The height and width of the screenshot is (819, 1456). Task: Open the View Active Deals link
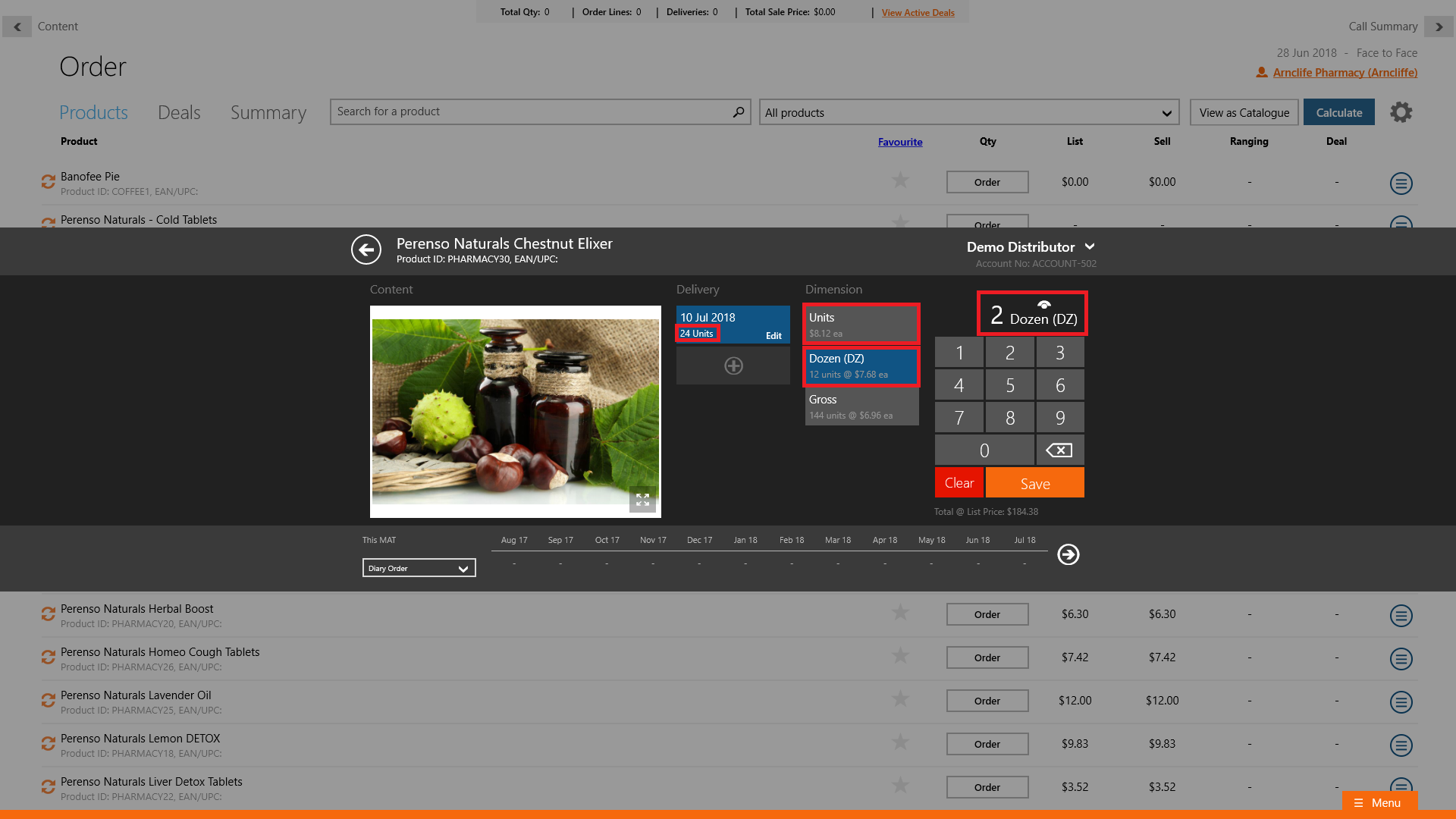coord(918,13)
